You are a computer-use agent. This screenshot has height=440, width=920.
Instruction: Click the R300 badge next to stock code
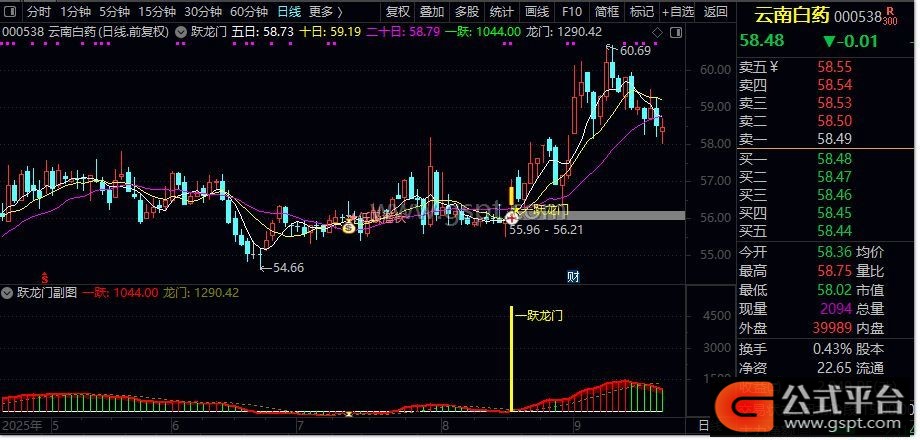pos(890,18)
